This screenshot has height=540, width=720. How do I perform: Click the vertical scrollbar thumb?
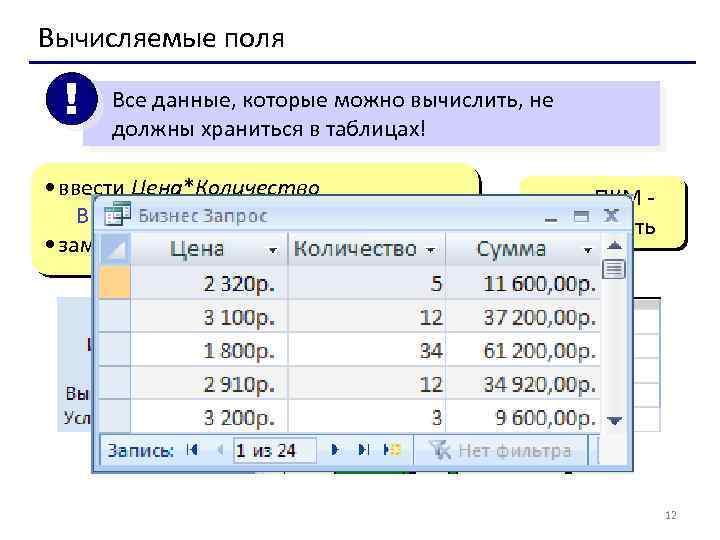(614, 269)
